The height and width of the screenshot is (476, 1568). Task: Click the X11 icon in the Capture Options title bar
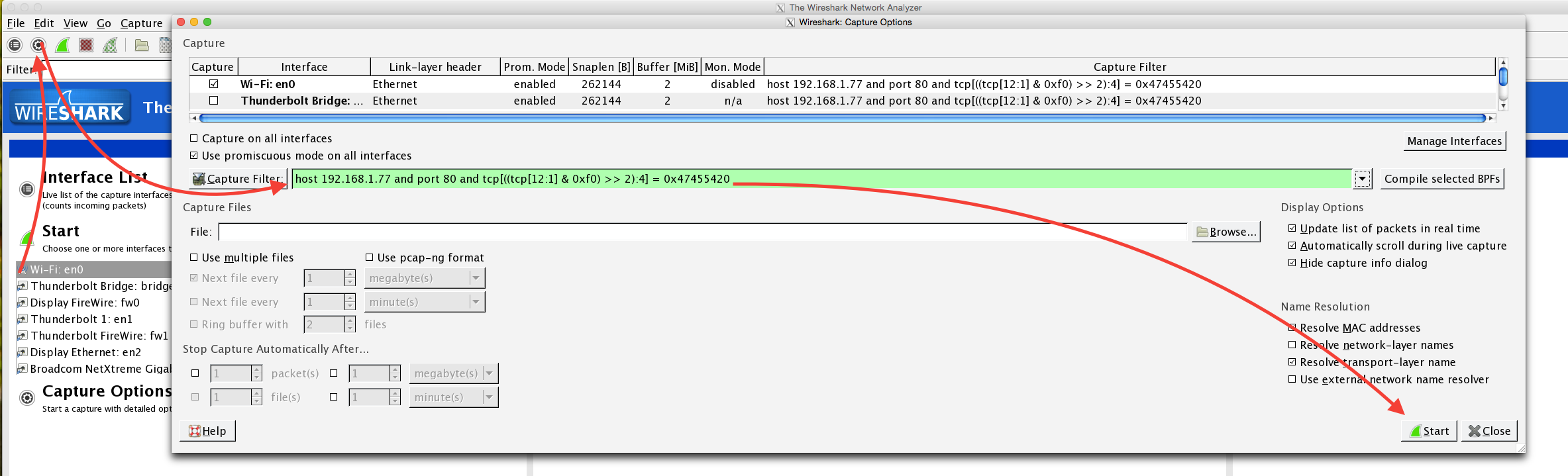(790, 23)
